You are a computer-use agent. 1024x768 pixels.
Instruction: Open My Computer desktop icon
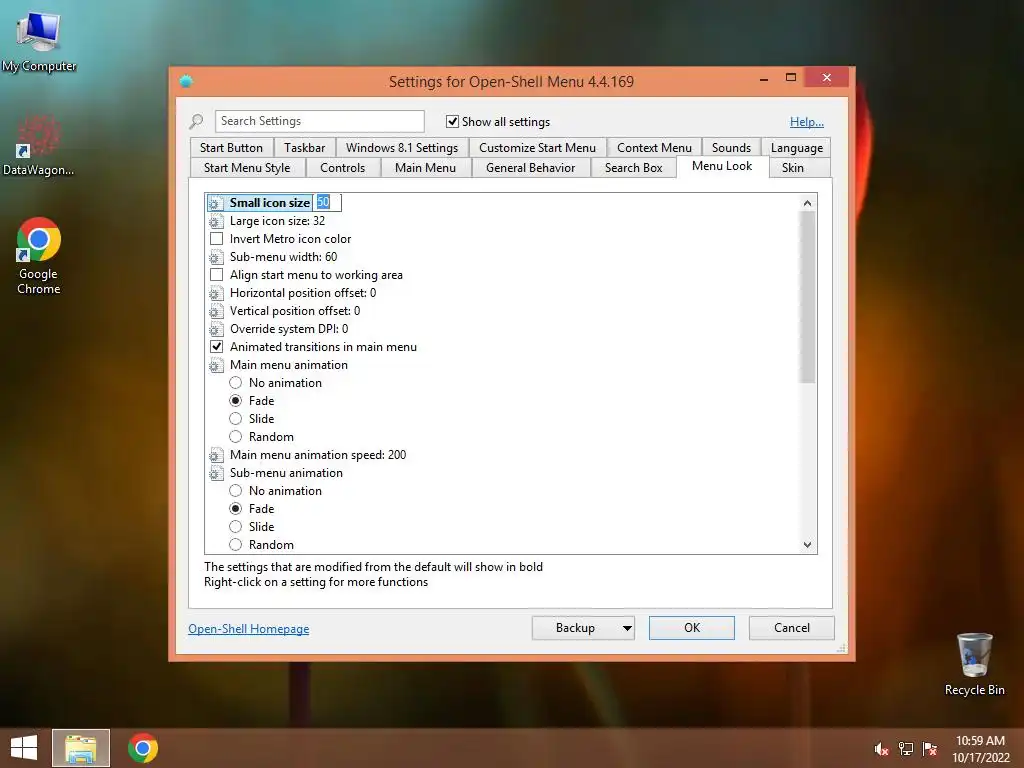(39, 40)
